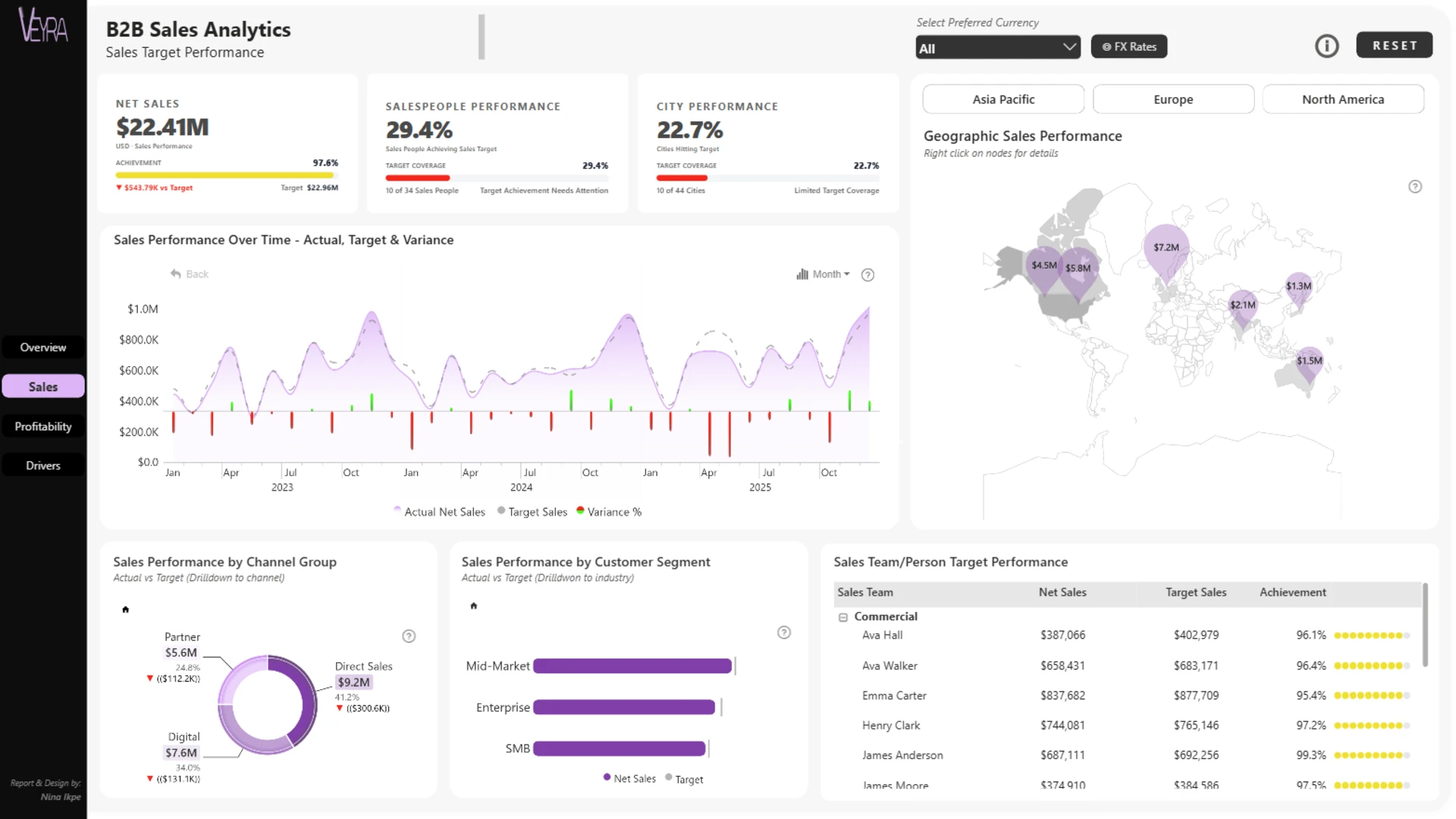Click the Net Sales achievement progress bar

click(x=227, y=175)
